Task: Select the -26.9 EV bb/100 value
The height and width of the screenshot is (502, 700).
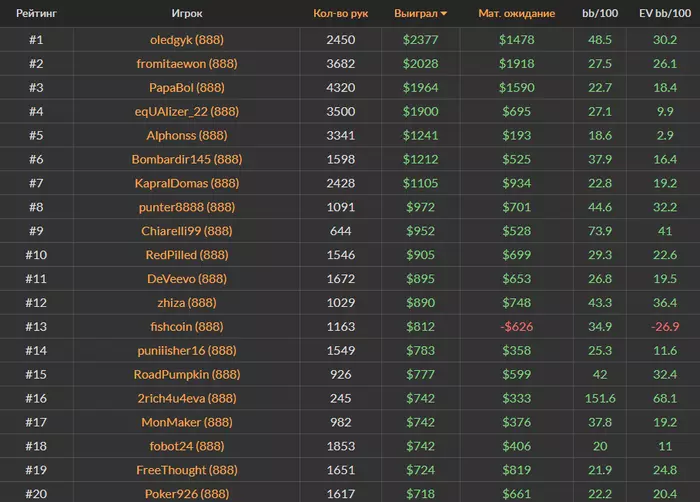Action: tap(665, 326)
